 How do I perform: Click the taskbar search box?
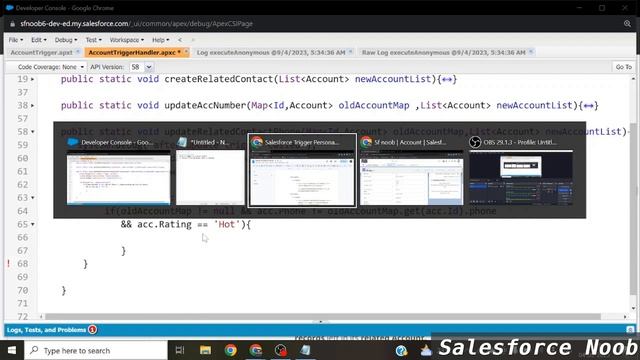[96, 350]
